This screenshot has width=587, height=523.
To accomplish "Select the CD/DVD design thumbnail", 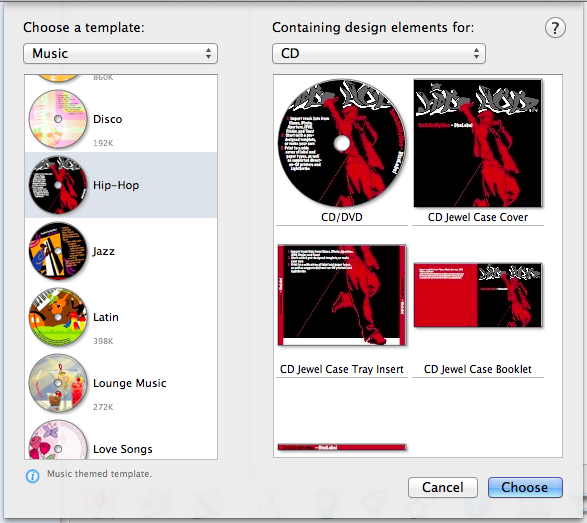I will point(342,143).
